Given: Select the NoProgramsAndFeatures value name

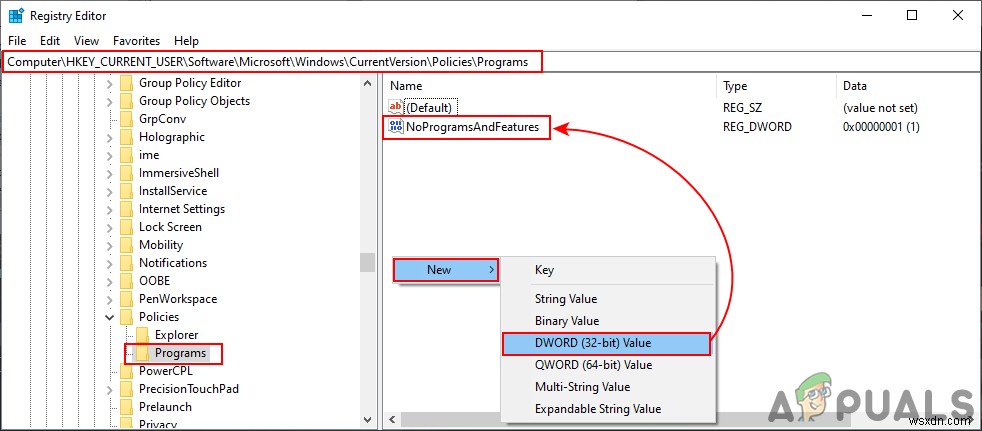Looking at the screenshot, I should (x=473, y=127).
